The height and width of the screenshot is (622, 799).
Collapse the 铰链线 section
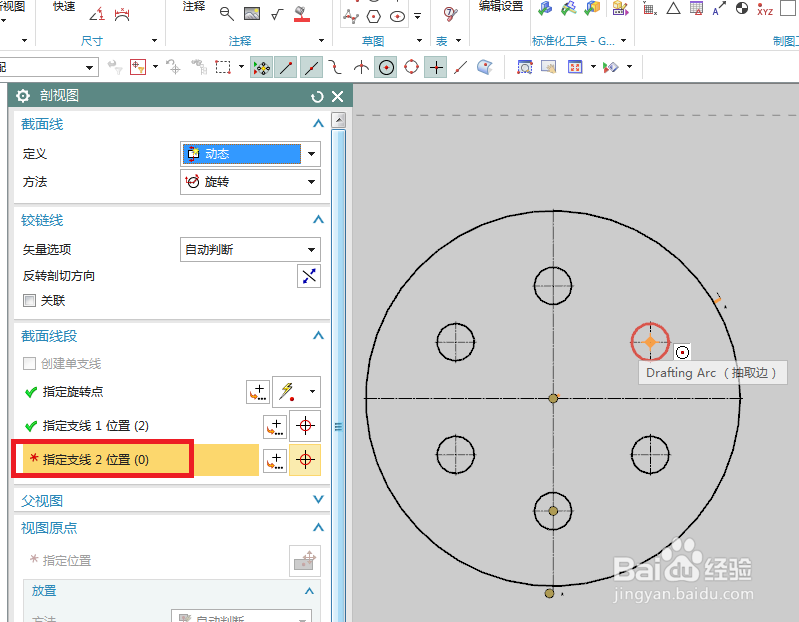[x=318, y=220]
